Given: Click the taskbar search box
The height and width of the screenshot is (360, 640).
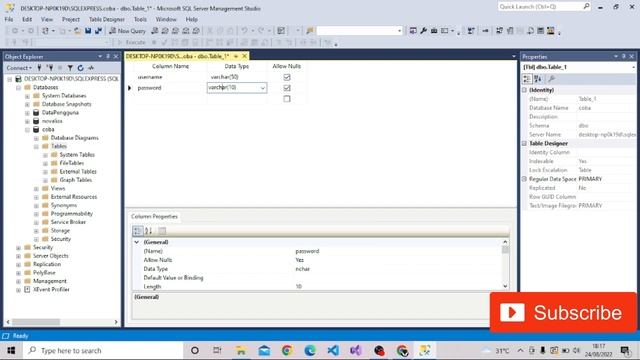Looking at the screenshot, I should pos(102,351).
